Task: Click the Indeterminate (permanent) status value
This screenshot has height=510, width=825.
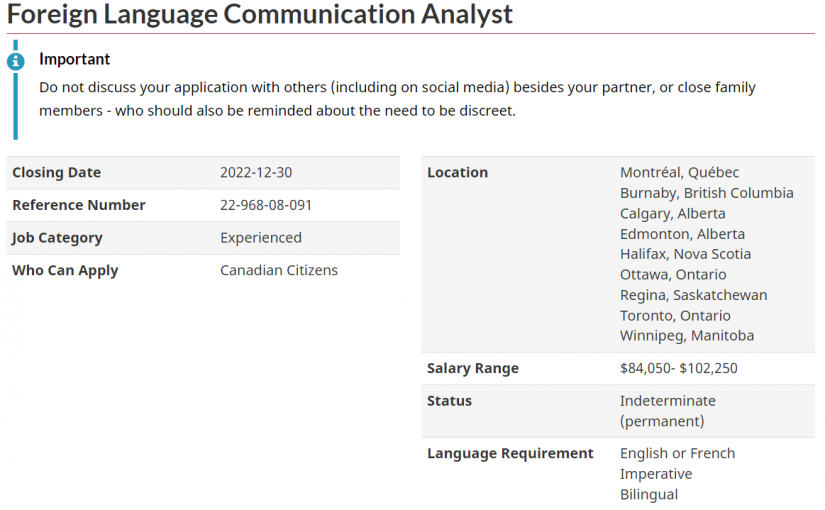Action: [x=667, y=410]
